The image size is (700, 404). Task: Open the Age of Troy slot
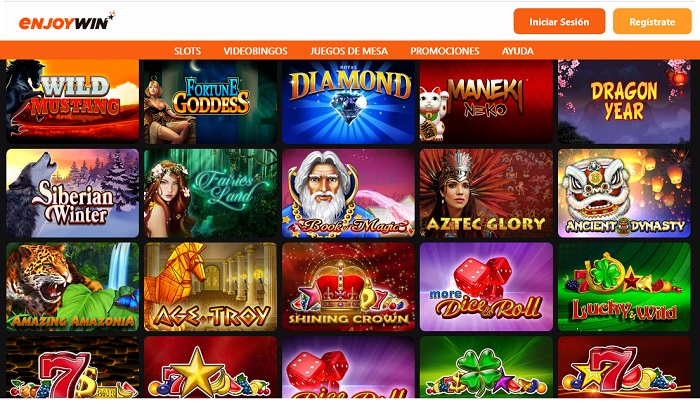[x=210, y=287]
